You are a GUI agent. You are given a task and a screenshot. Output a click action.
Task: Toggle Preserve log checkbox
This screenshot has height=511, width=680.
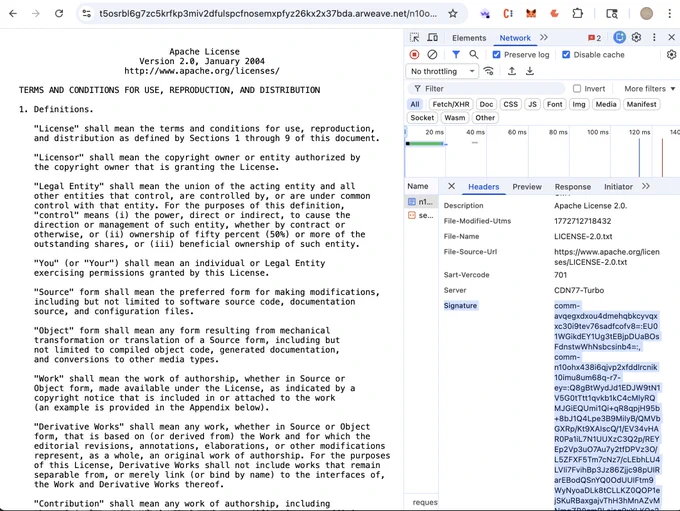(x=497, y=55)
